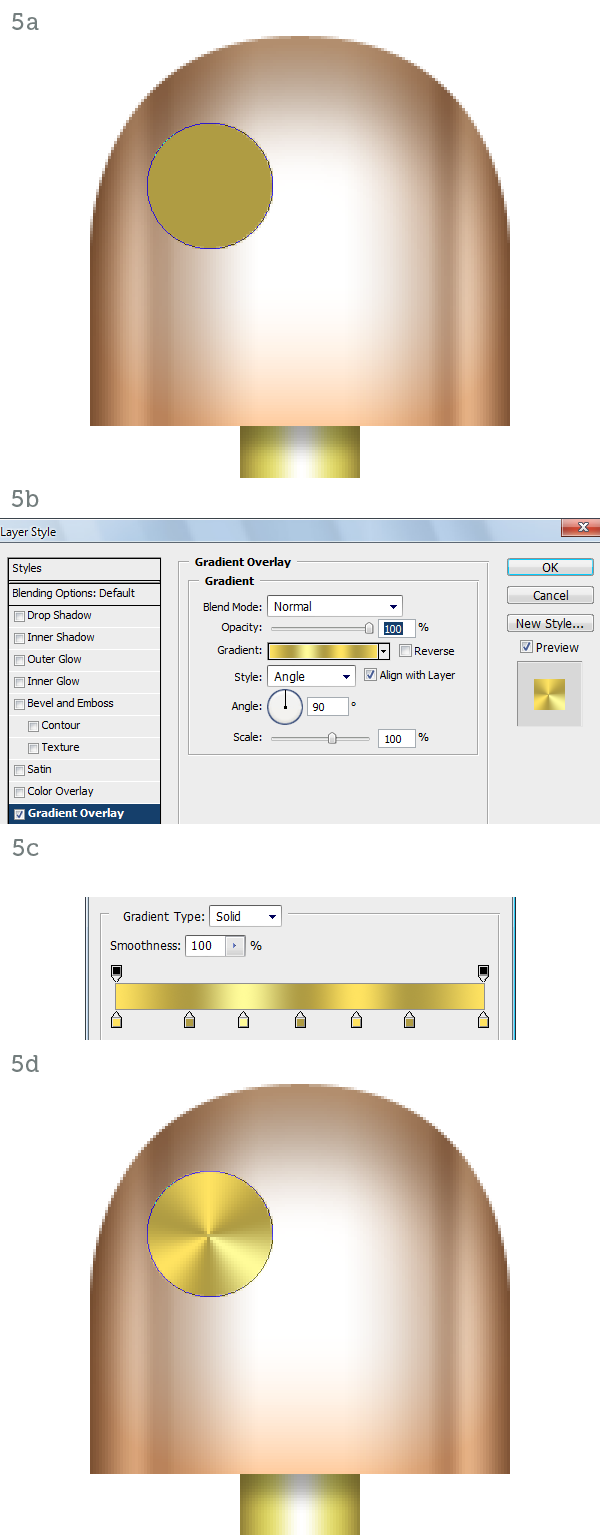Open Gradient Overlay settings entry
The width and height of the screenshot is (600, 1535).
[84, 814]
